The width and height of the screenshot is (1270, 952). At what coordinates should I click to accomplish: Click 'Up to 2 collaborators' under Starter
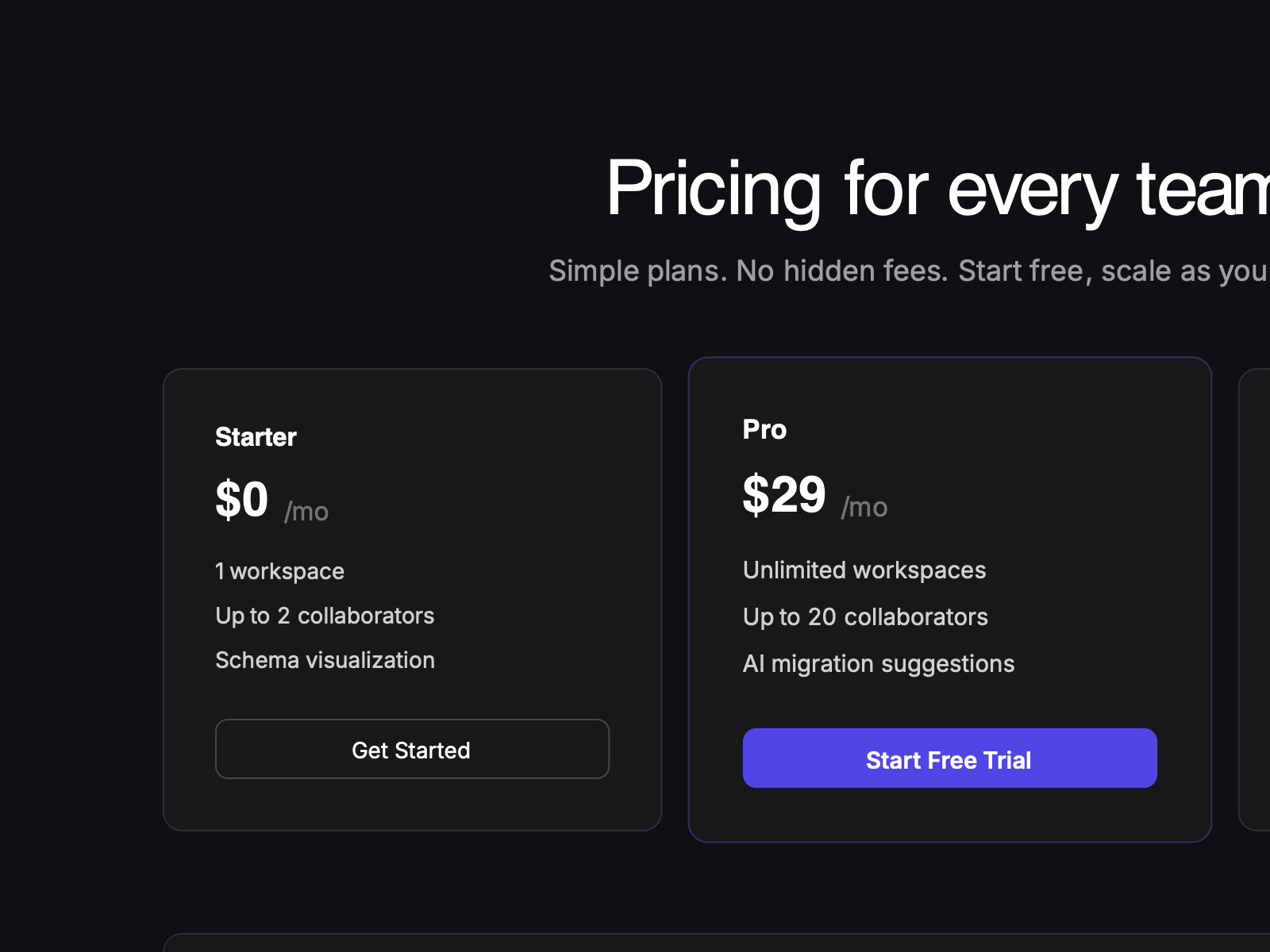click(x=325, y=616)
